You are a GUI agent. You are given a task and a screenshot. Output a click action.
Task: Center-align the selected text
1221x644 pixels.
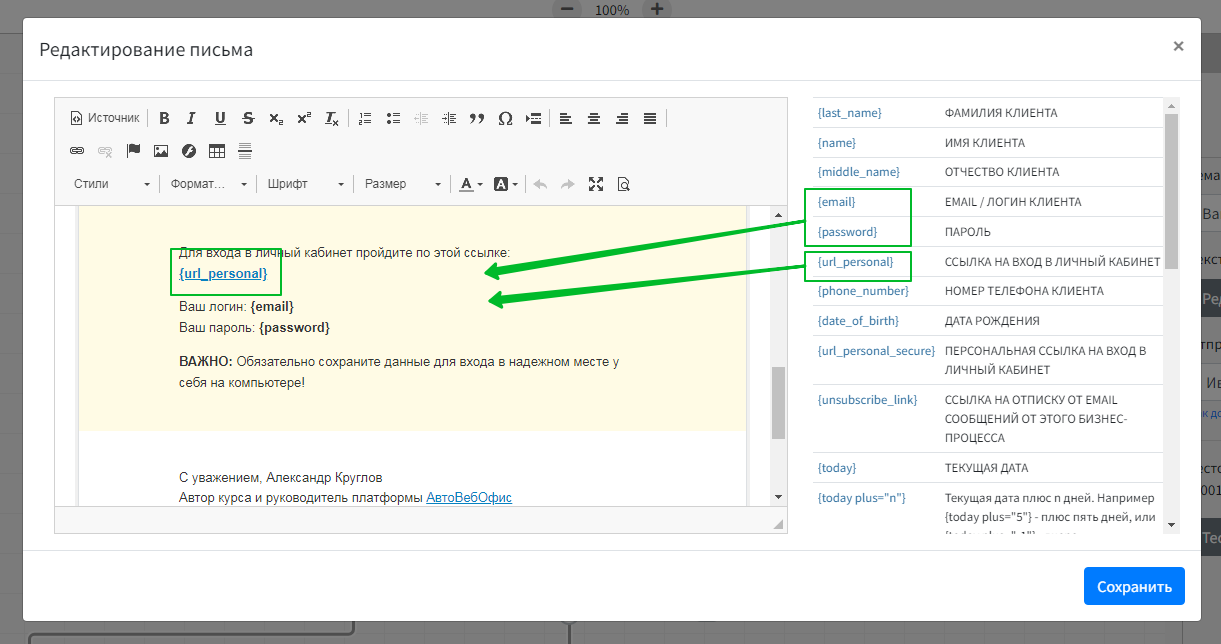[594, 118]
